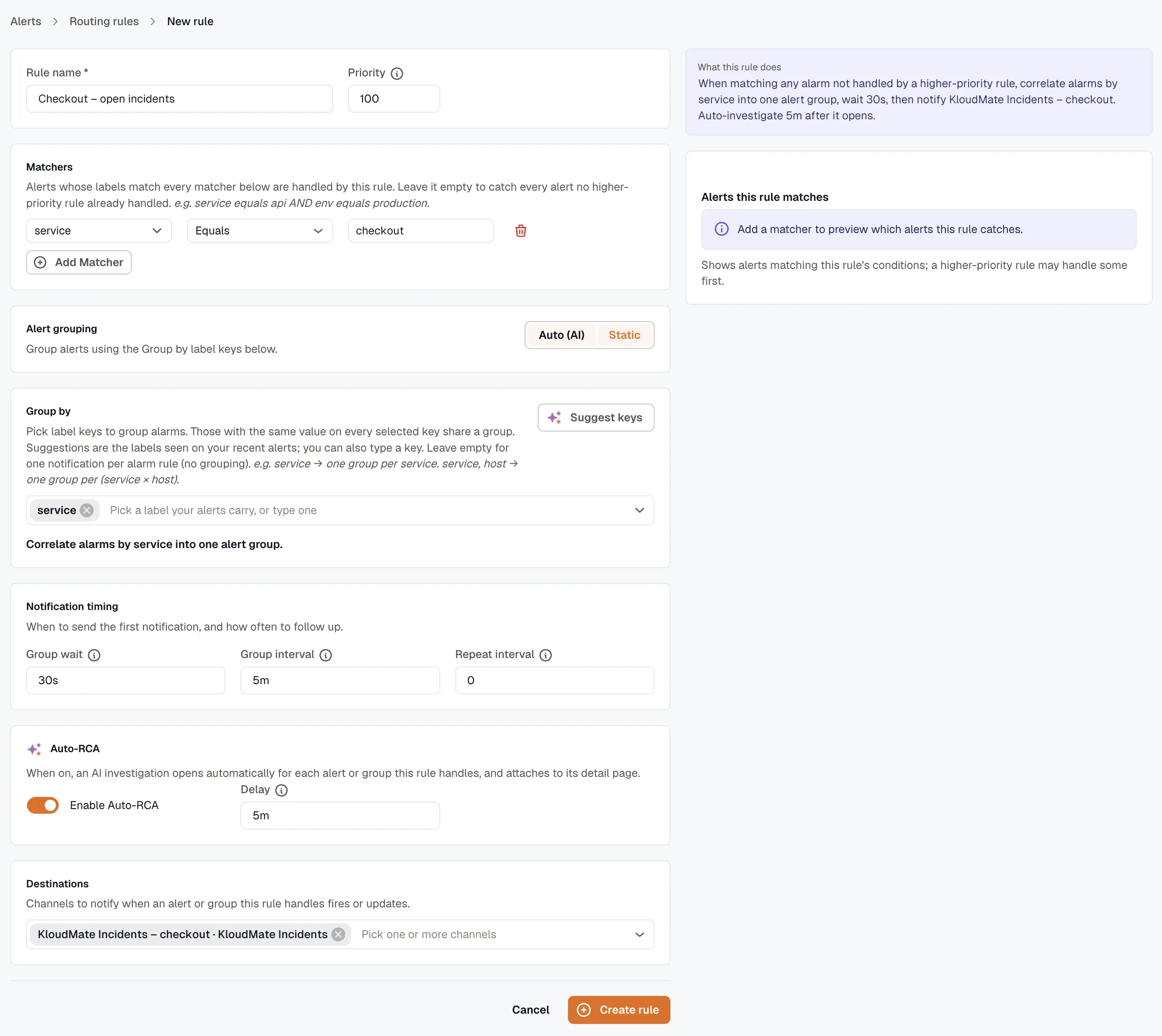Viewport: 1162px width, 1036px height.
Task: Click the Priority input with 100
Action: [x=394, y=98]
